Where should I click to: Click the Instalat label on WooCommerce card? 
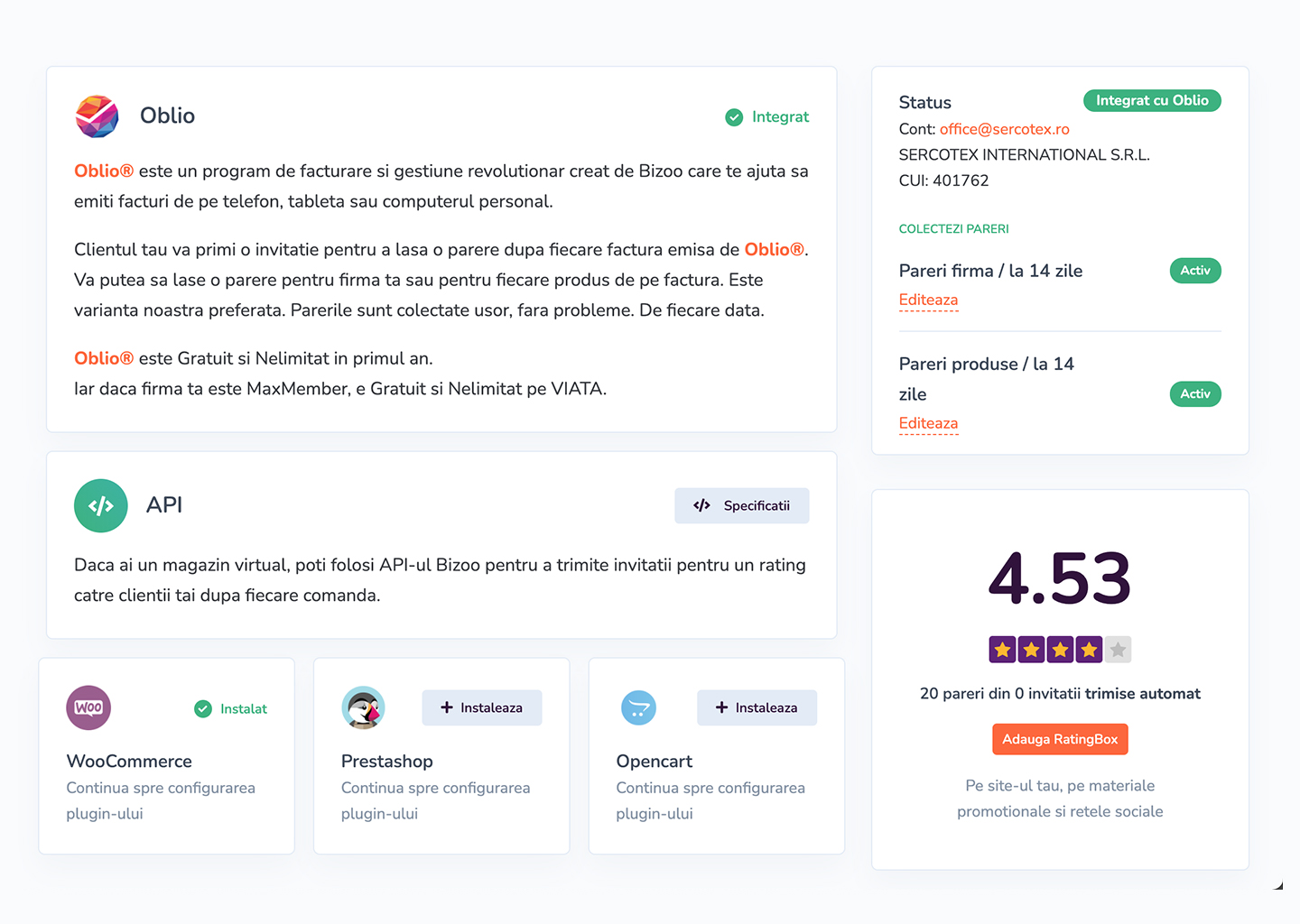point(244,709)
